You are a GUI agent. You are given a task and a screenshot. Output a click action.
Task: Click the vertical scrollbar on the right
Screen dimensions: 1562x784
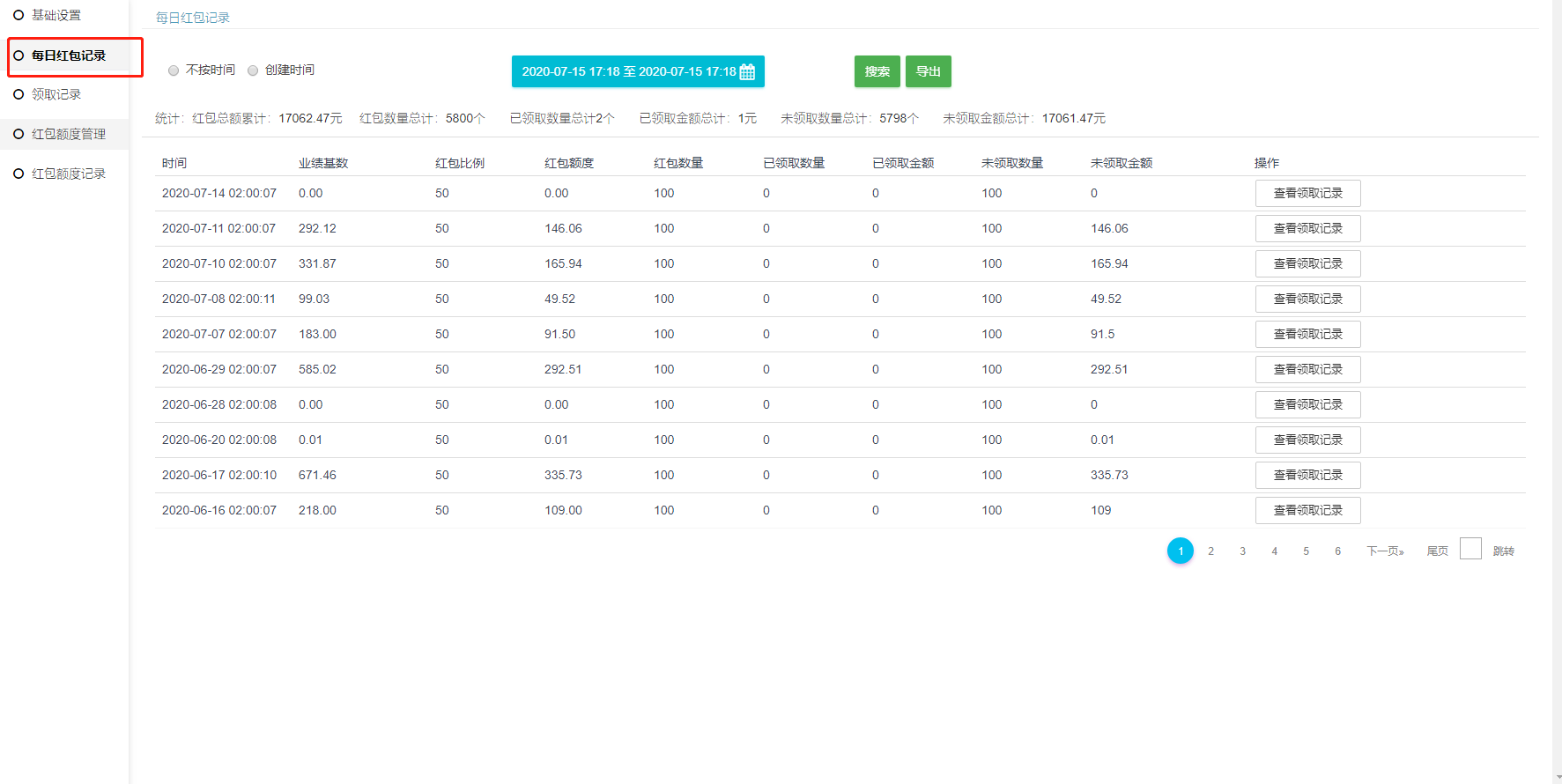coord(1557,392)
